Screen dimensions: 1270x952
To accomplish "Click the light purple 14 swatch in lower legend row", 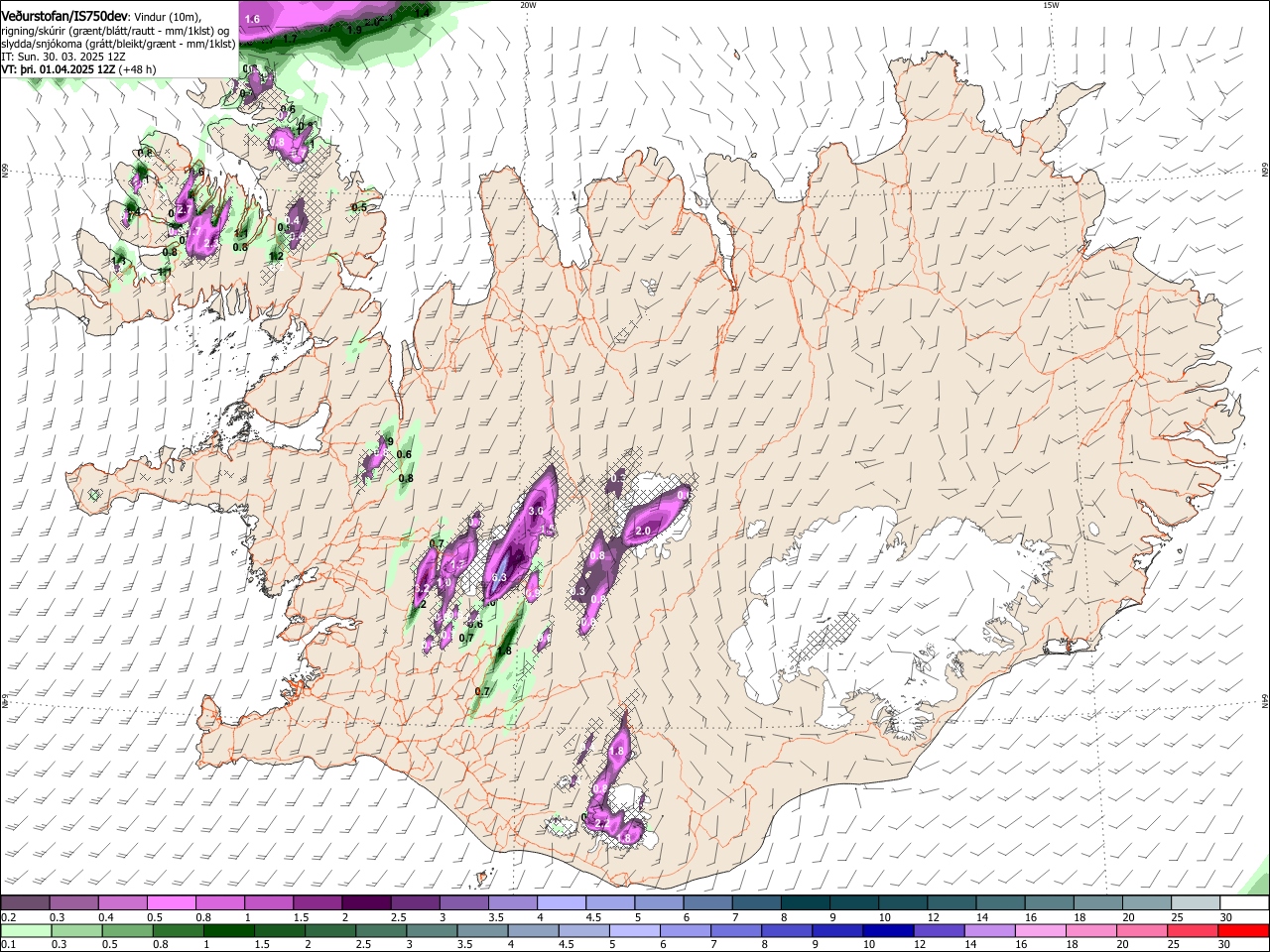I will click(990, 930).
